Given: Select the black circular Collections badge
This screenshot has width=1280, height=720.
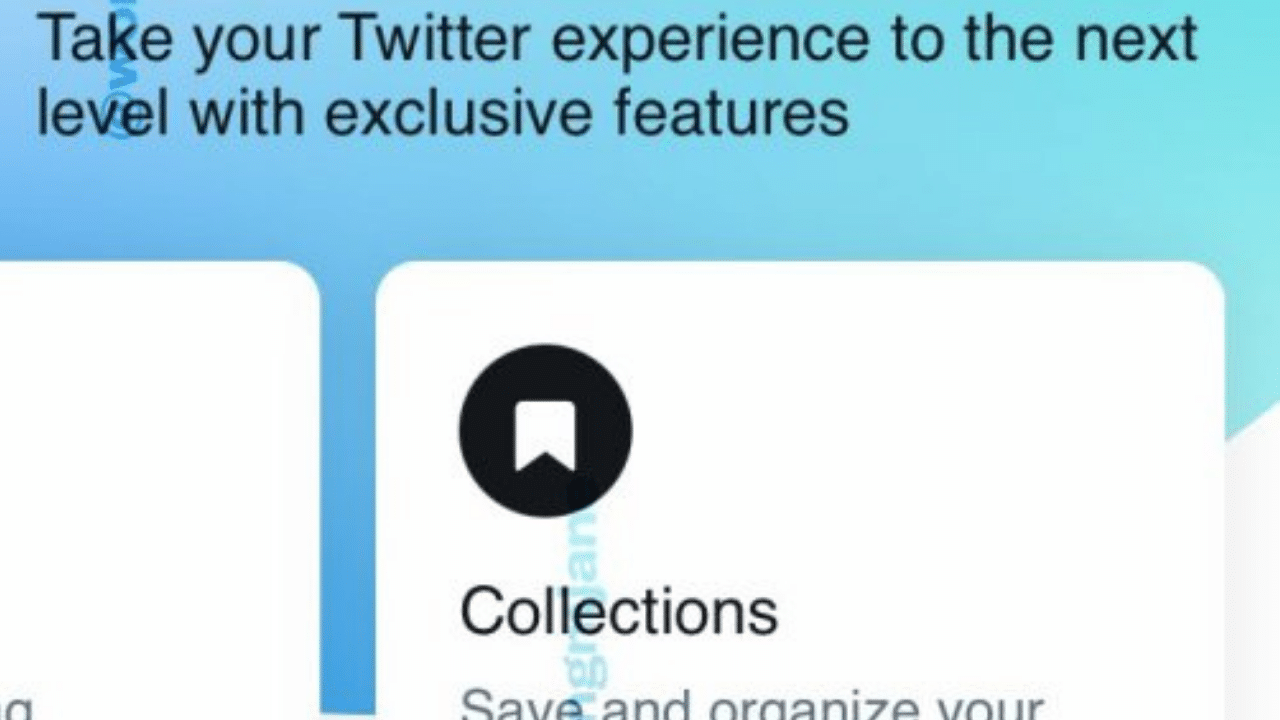Looking at the screenshot, I should tap(545, 431).
